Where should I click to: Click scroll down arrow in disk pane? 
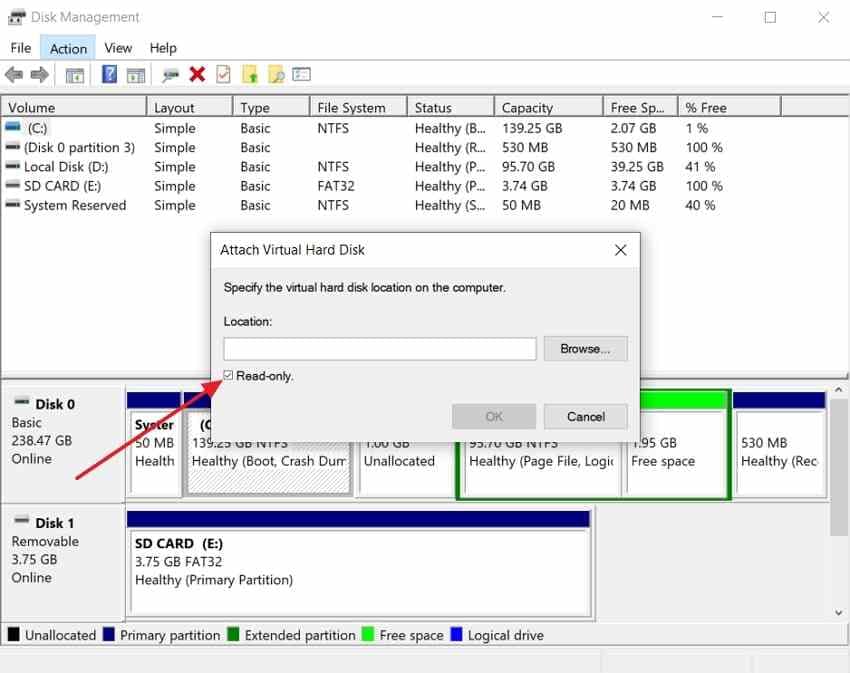[838, 613]
